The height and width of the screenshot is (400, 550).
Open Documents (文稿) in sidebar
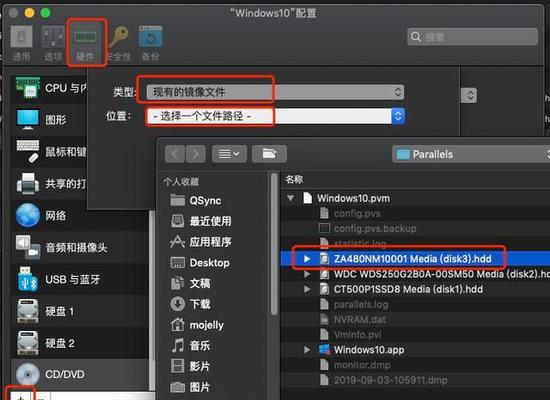tap(190, 283)
